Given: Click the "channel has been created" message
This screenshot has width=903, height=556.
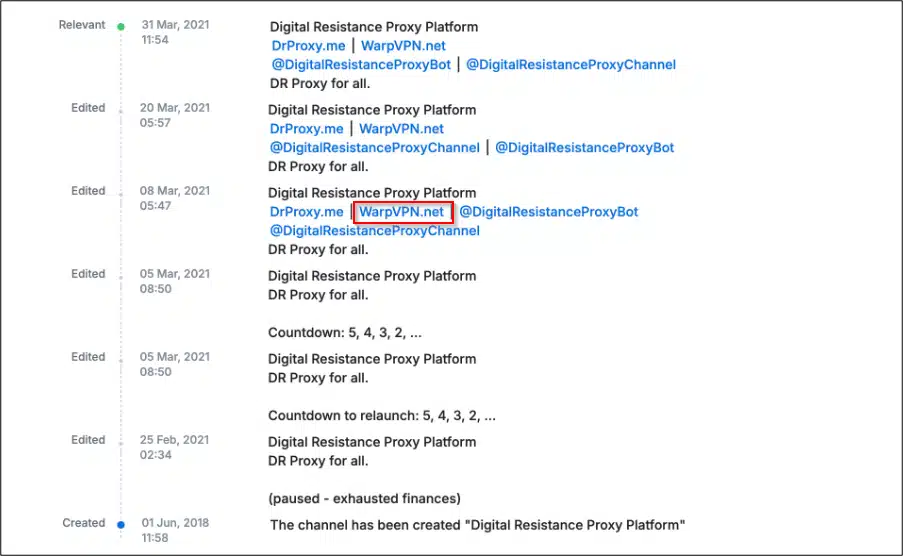Looking at the screenshot, I should (x=477, y=525).
